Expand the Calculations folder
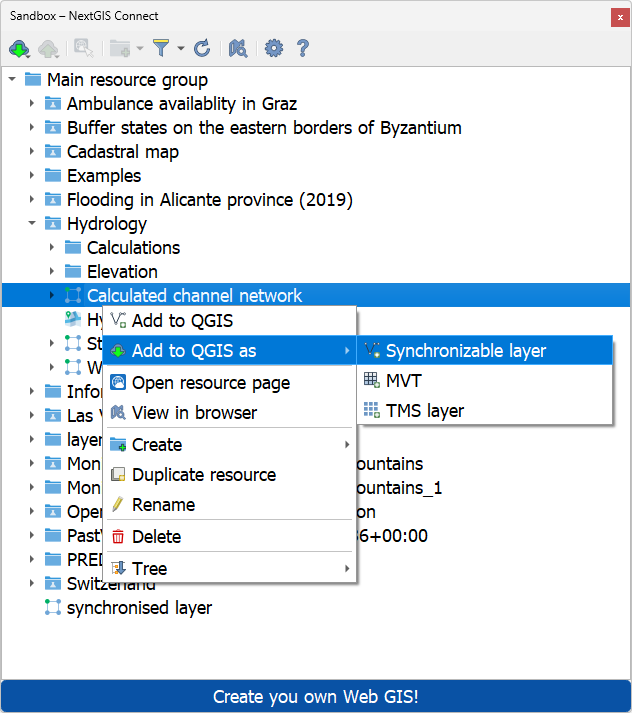 tap(51, 247)
